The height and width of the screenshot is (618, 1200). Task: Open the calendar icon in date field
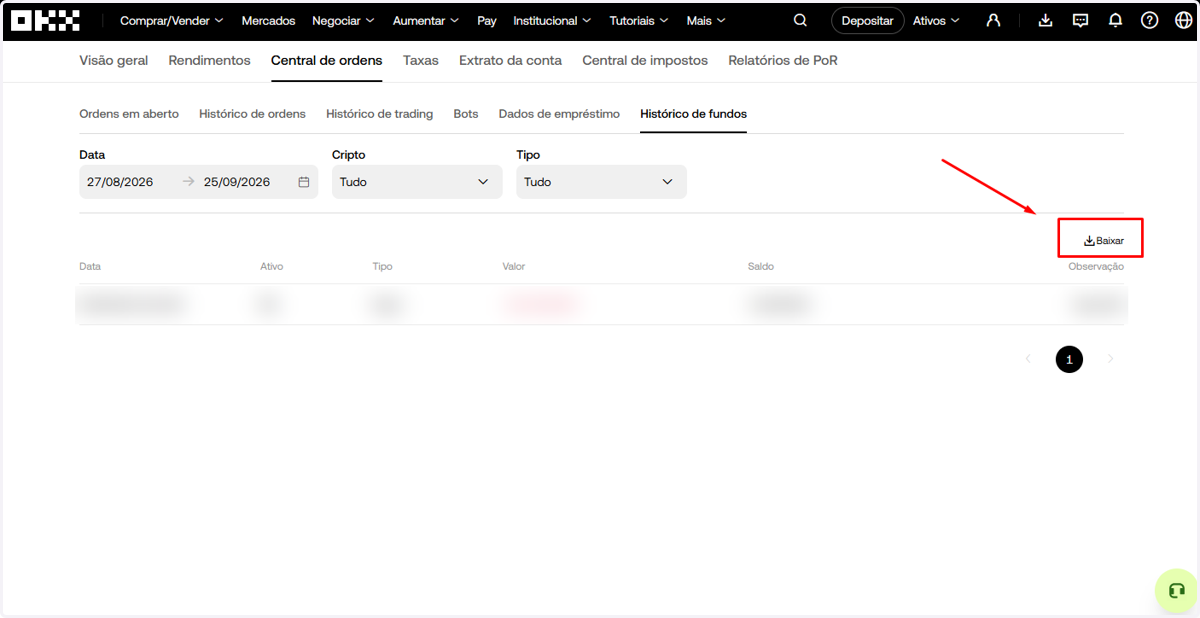(304, 182)
